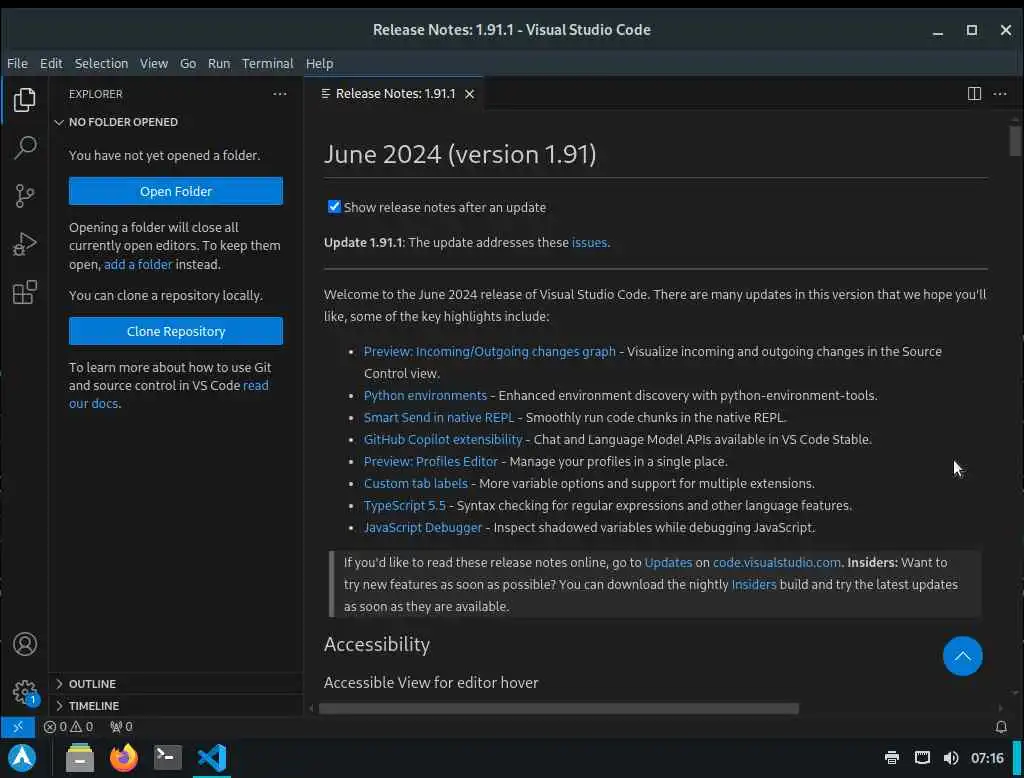Open the issues link
This screenshot has width=1024, height=778.
589,242
